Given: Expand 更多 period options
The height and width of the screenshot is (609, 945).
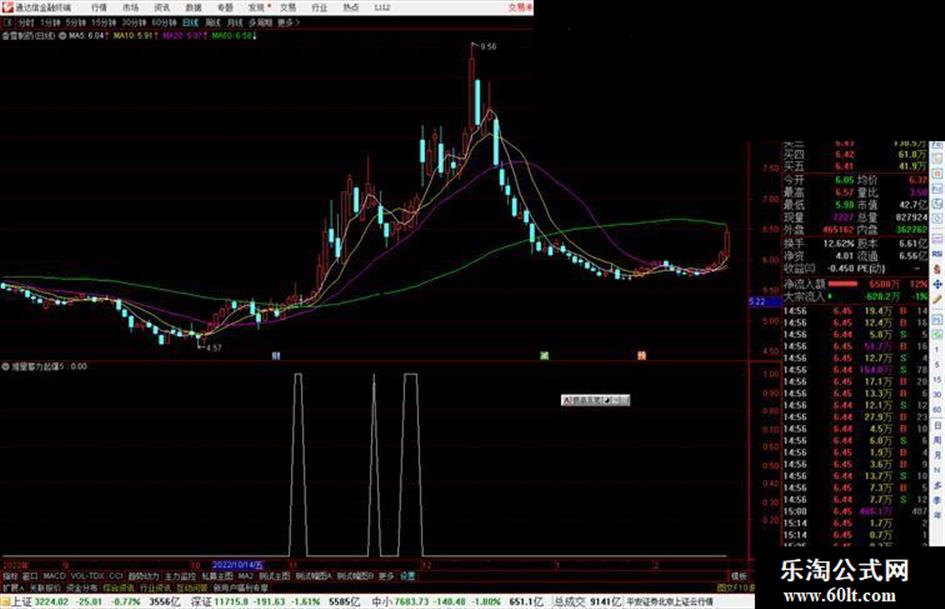Looking at the screenshot, I should [289, 22].
